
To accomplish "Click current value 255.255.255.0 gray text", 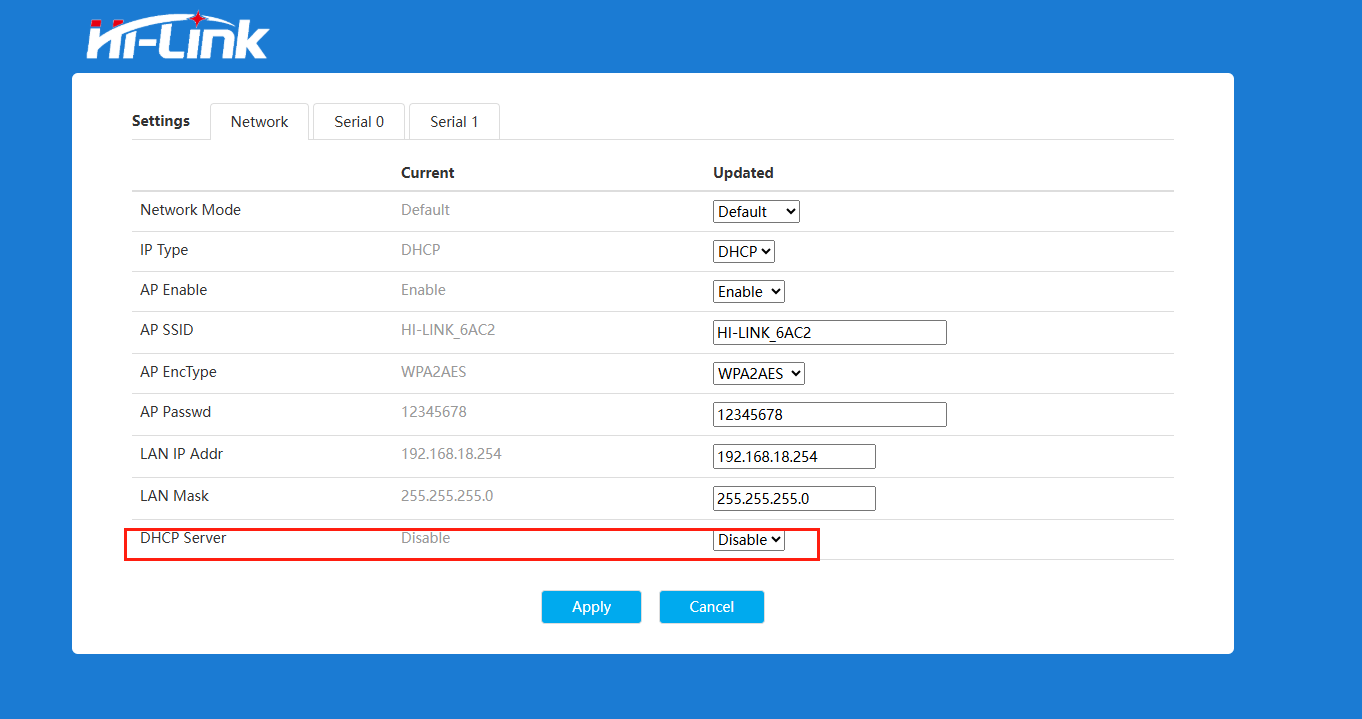I will point(447,496).
